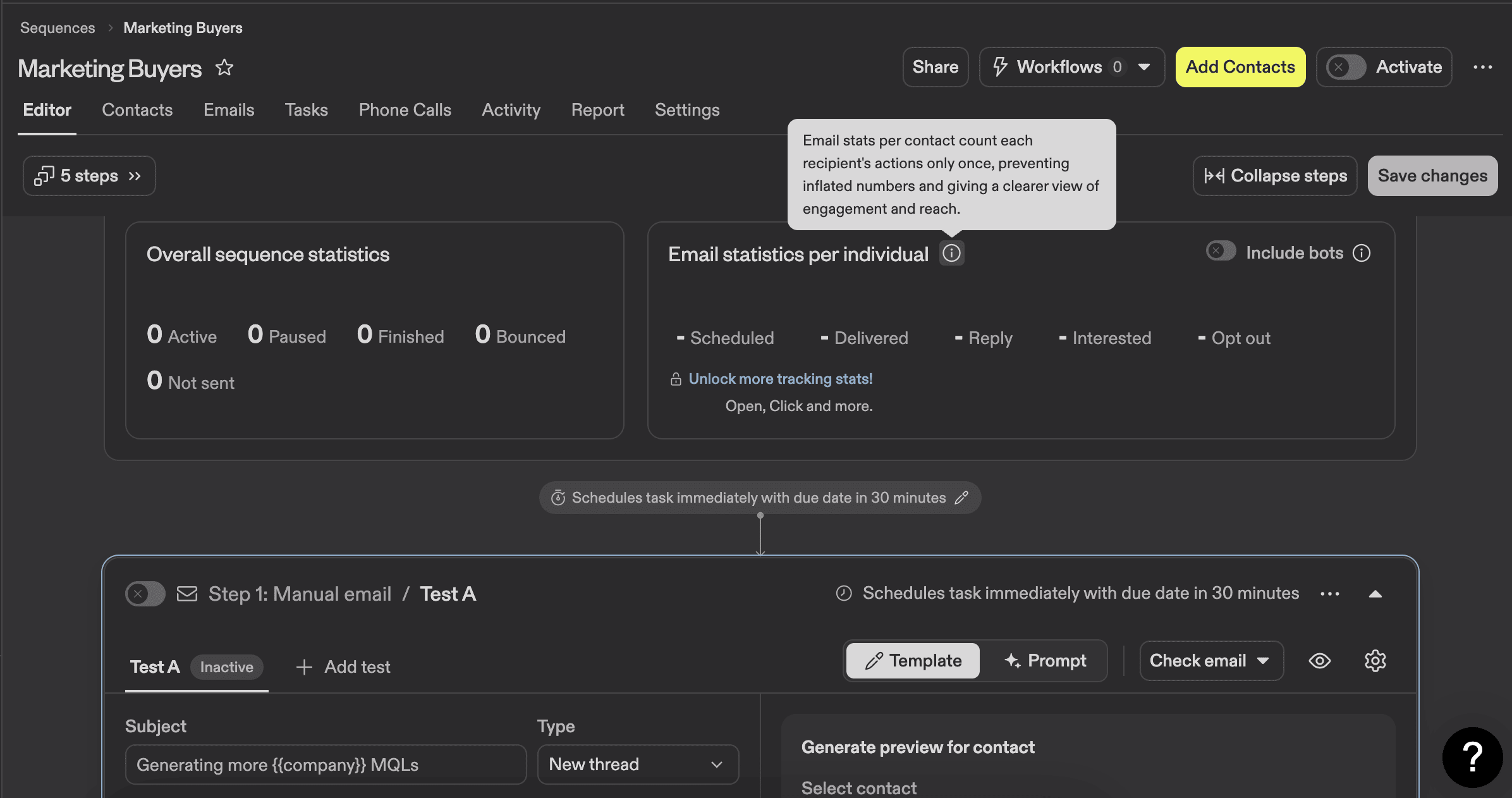Toggle the Activate sequence switch

pos(1346,67)
